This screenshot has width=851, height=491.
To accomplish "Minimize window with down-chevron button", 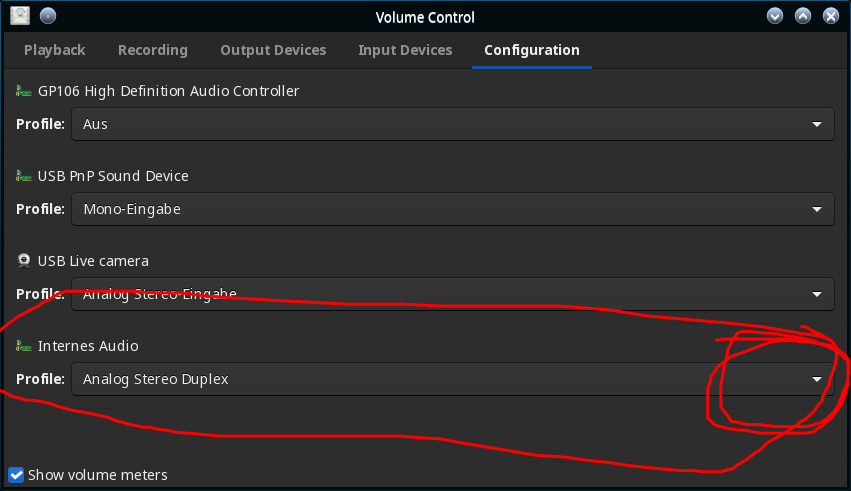I will pos(774,16).
